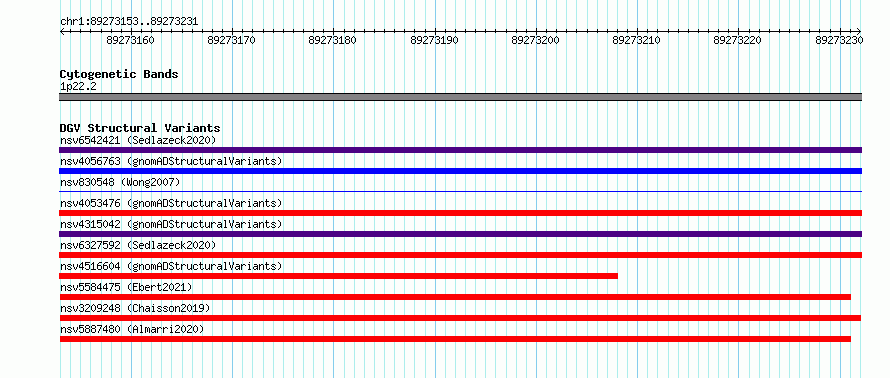Screen dimensions: 890x378
Task: Select the nsv4053476 red variant bar
Action: (460, 213)
